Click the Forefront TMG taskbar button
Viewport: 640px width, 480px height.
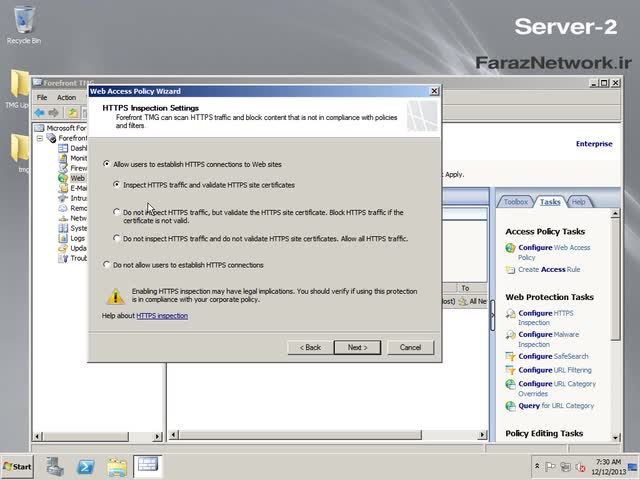(148, 466)
